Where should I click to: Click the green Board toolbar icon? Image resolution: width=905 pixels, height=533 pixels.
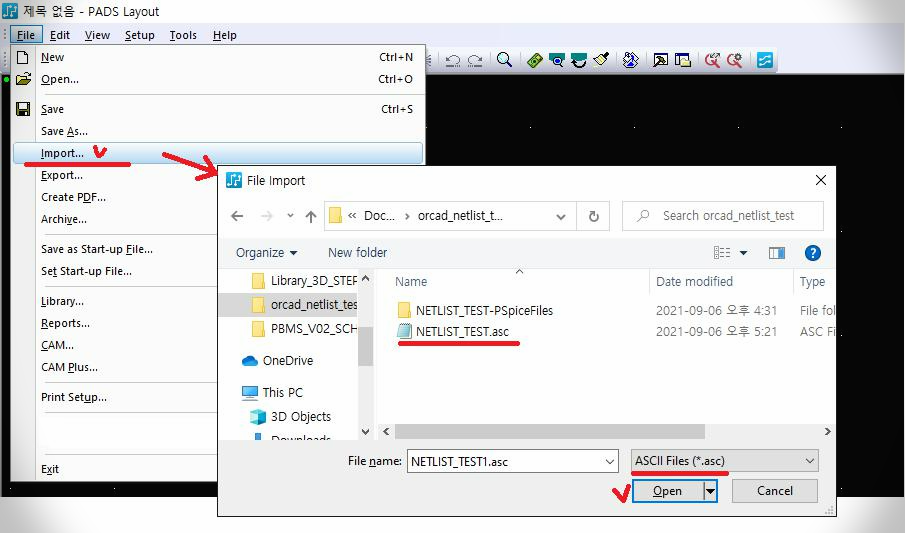(x=534, y=60)
